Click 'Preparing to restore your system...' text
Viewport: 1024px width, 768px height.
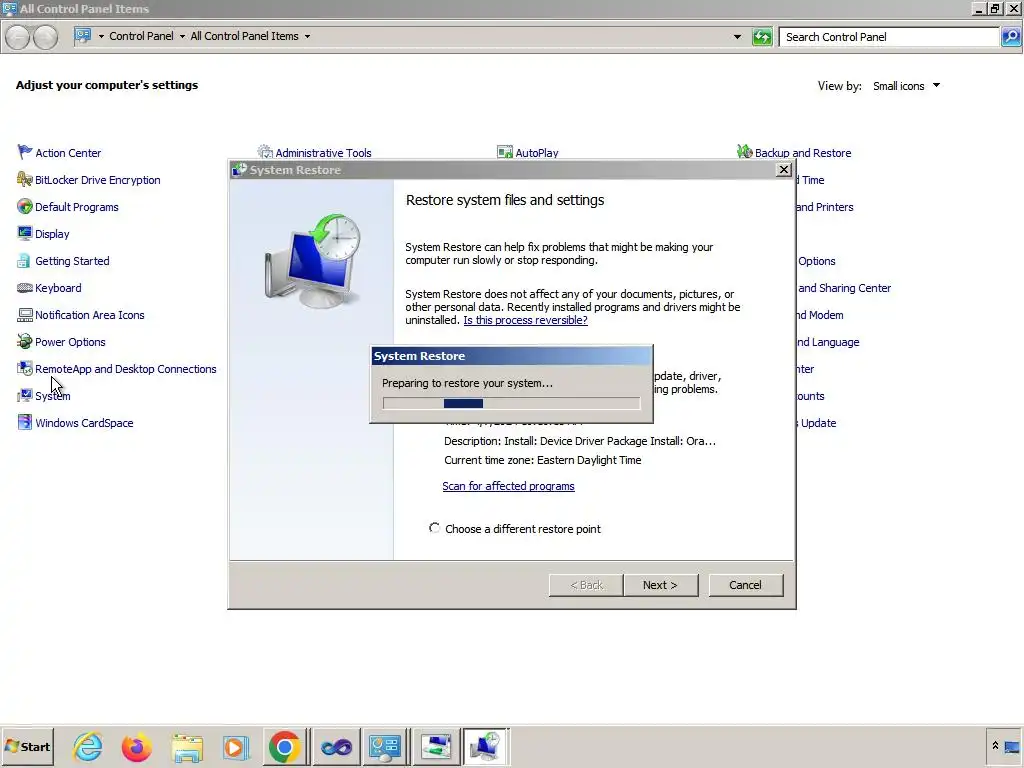(x=467, y=383)
